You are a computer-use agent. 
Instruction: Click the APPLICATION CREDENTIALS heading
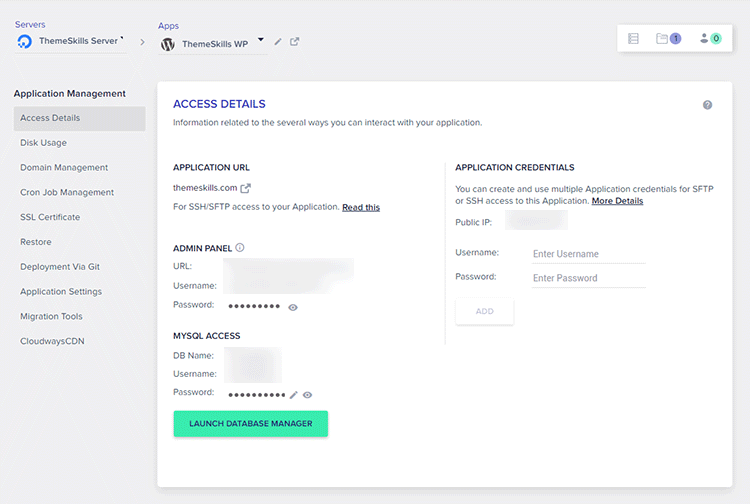coord(515,167)
